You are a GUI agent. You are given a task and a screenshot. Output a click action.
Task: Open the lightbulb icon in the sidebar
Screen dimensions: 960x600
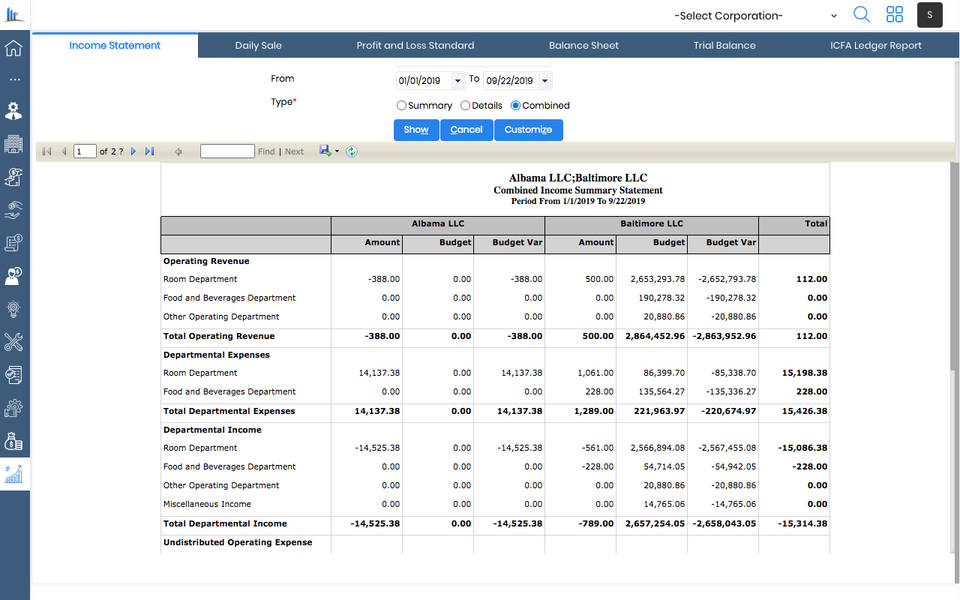coord(14,312)
